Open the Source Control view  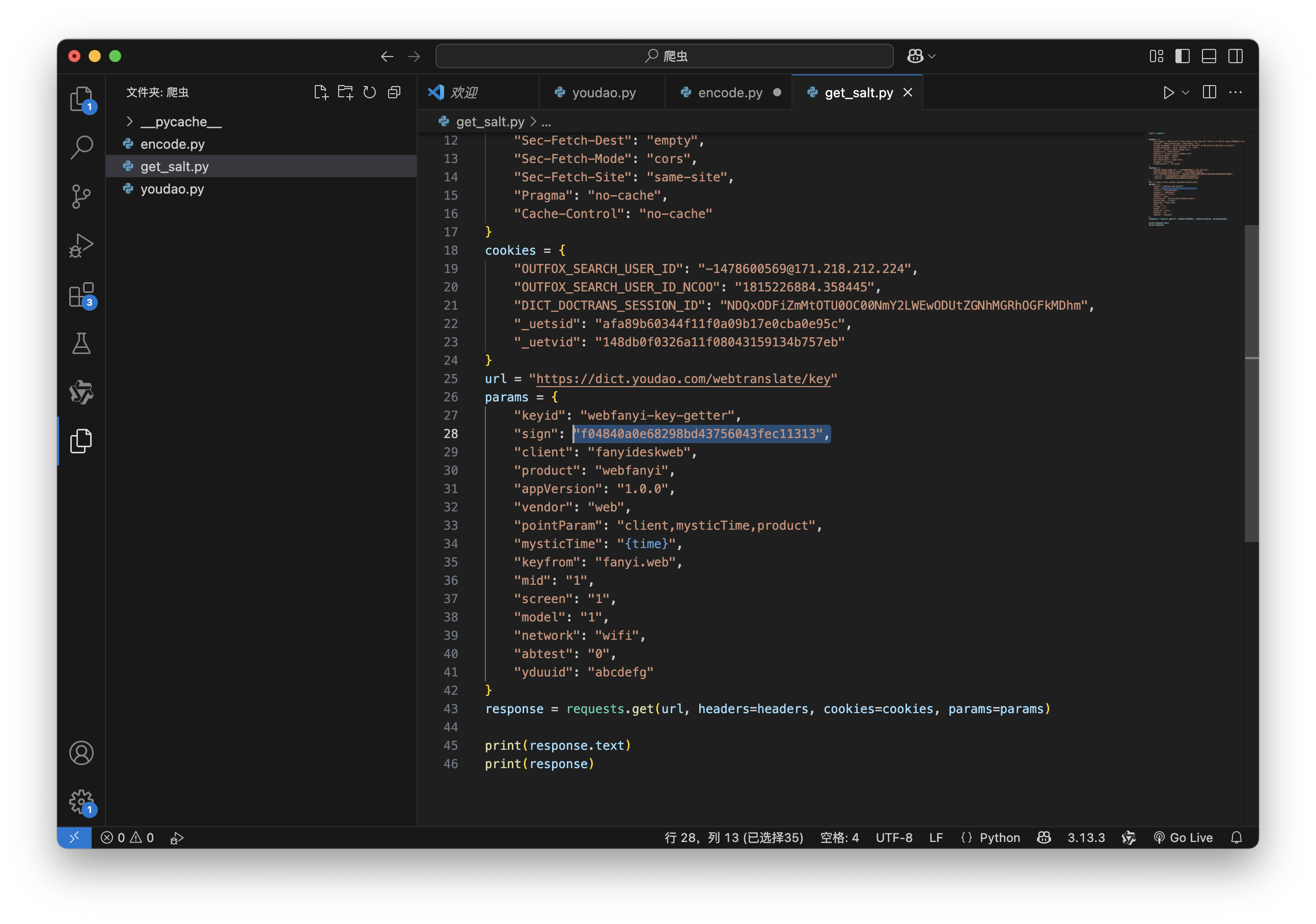(x=81, y=197)
